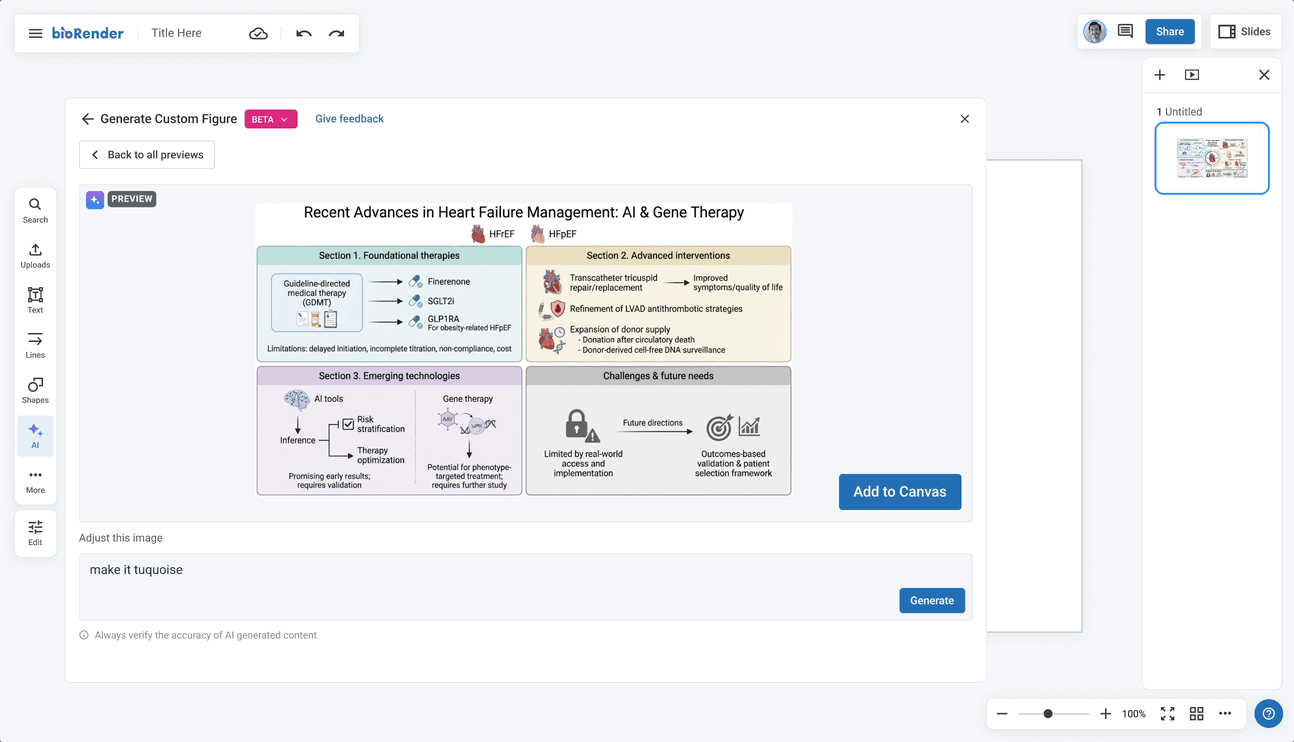Click Back to all previews
This screenshot has height=742, width=1294.
[x=147, y=155]
